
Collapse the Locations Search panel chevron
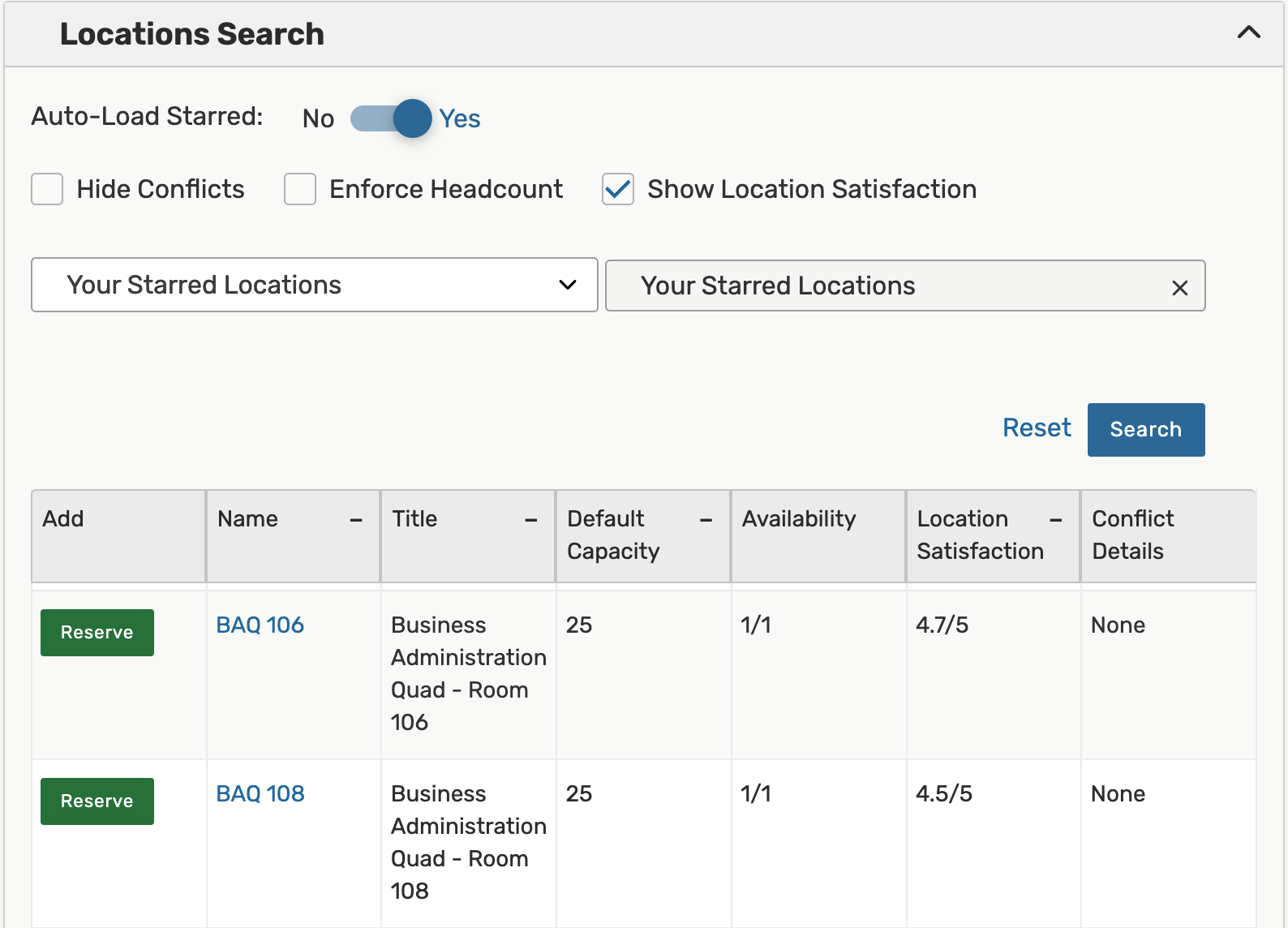[x=1248, y=33]
